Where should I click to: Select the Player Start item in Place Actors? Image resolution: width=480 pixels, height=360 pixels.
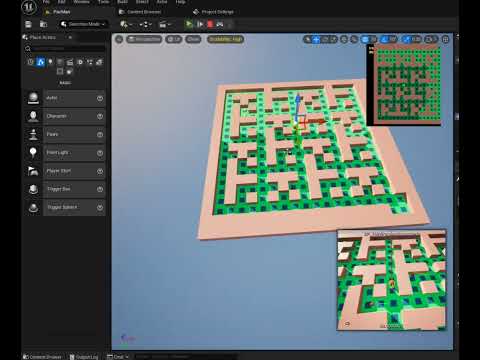(x=65, y=171)
